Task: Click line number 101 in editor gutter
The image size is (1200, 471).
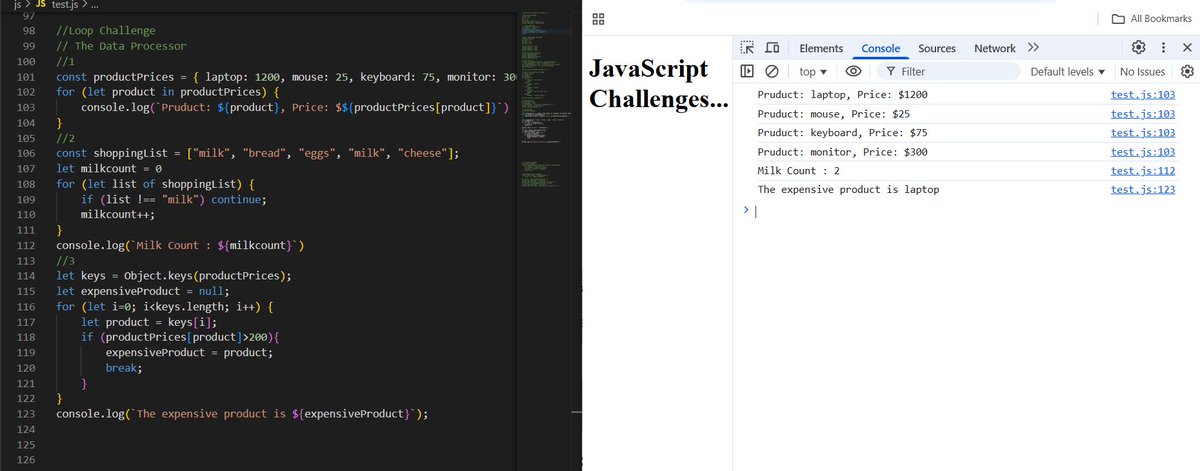Action: [x=28, y=77]
